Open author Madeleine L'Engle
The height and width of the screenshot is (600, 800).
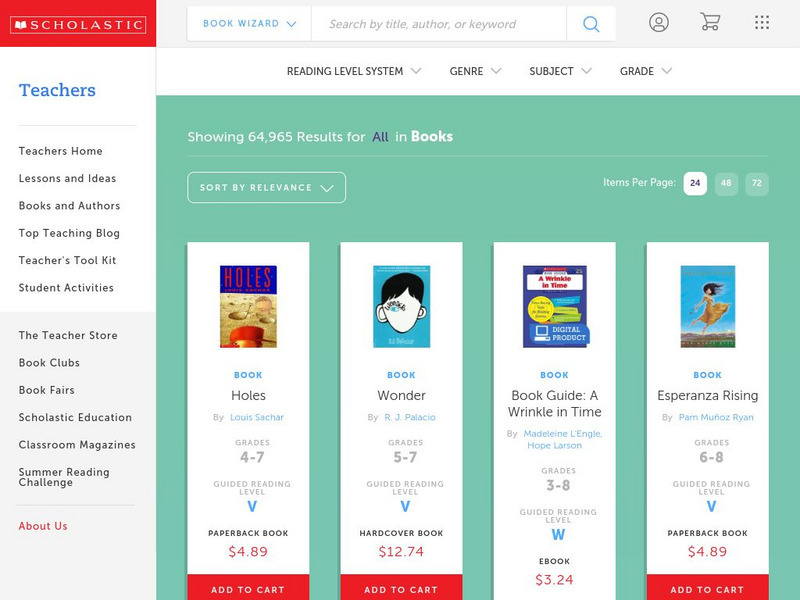pyautogui.click(x=563, y=434)
